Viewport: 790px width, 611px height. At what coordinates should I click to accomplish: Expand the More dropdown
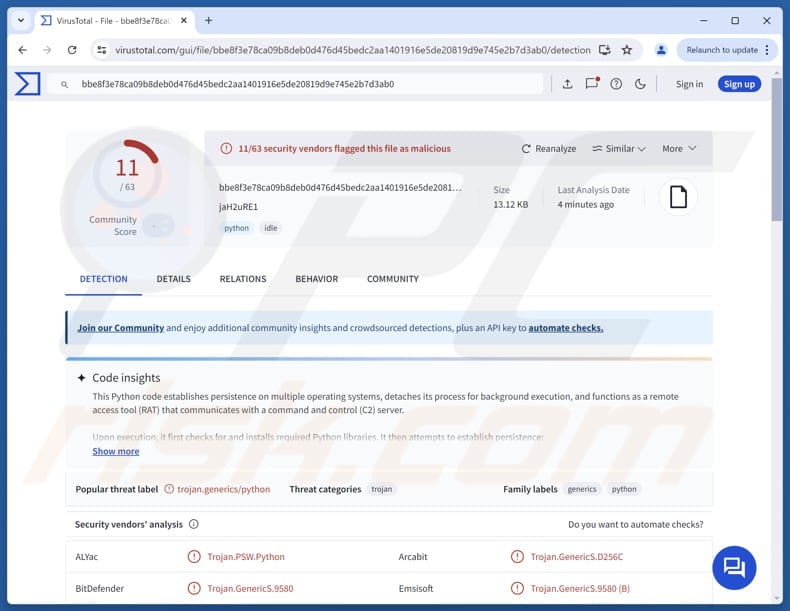[x=679, y=149]
